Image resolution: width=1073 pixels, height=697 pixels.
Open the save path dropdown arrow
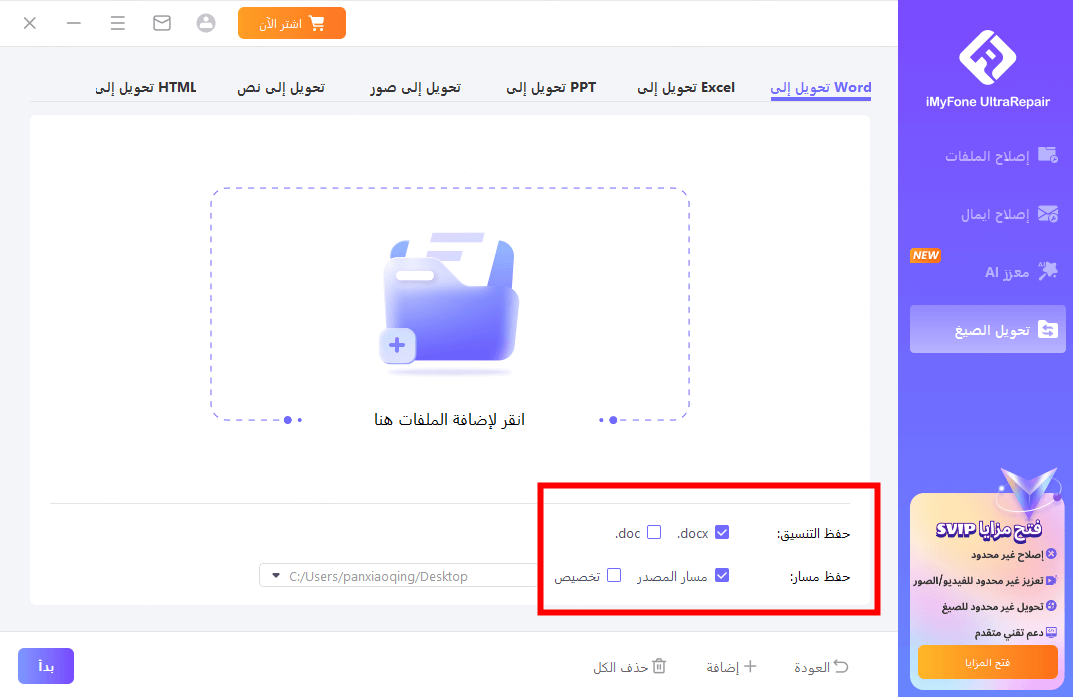click(x=276, y=576)
